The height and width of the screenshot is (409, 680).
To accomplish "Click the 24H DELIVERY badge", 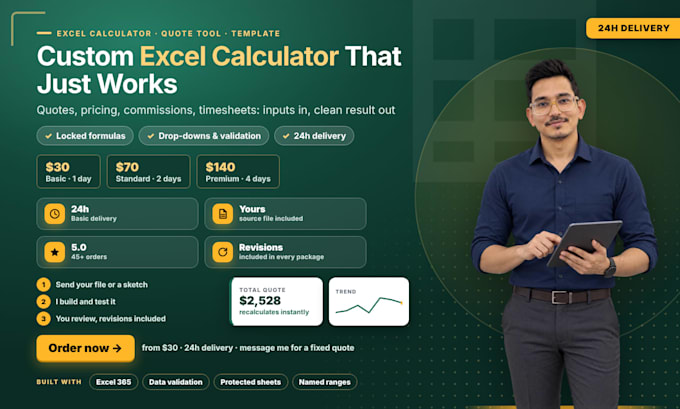I will (x=633, y=28).
